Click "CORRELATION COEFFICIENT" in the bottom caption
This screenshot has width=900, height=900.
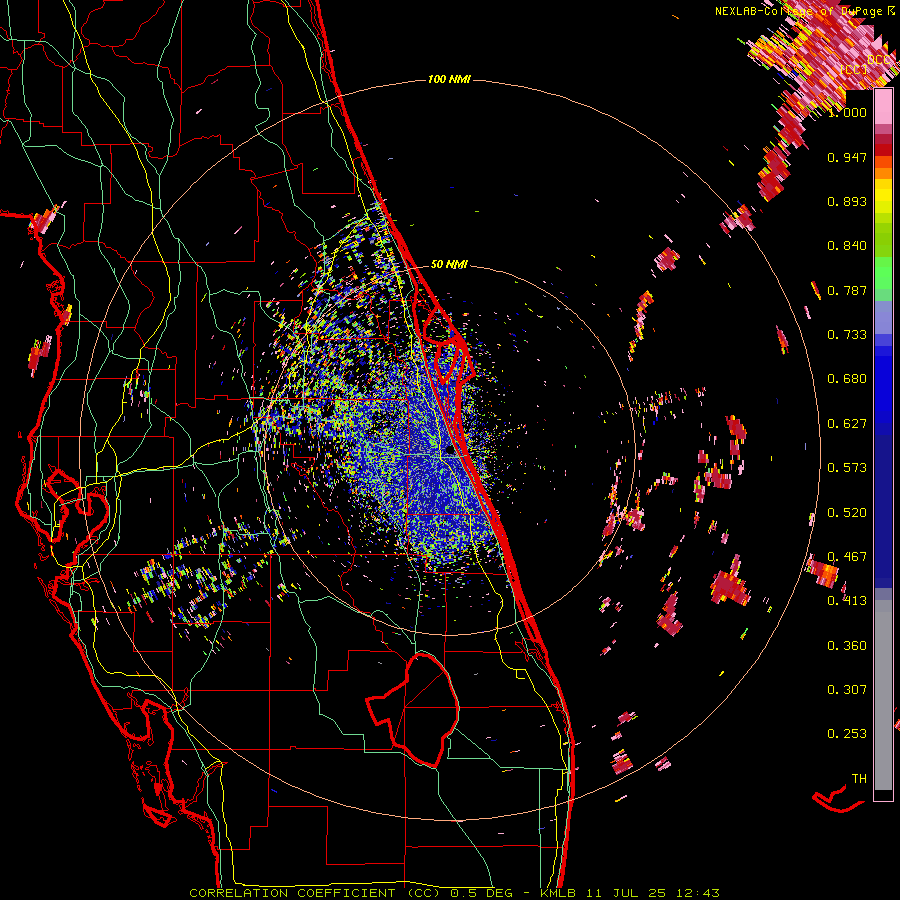(x=292, y=893)
